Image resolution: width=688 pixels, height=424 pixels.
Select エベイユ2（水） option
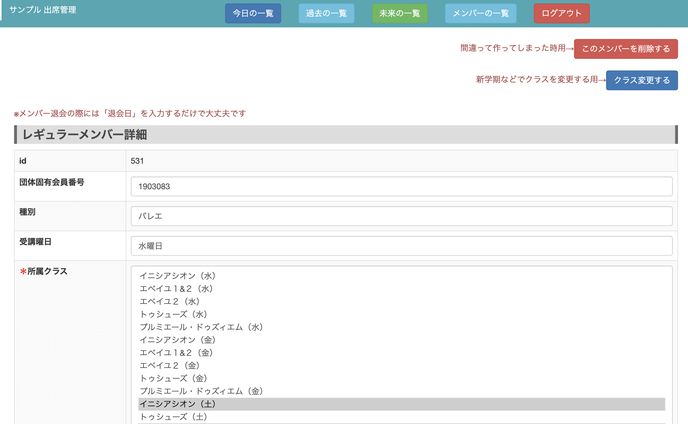(x=401, y=302)
